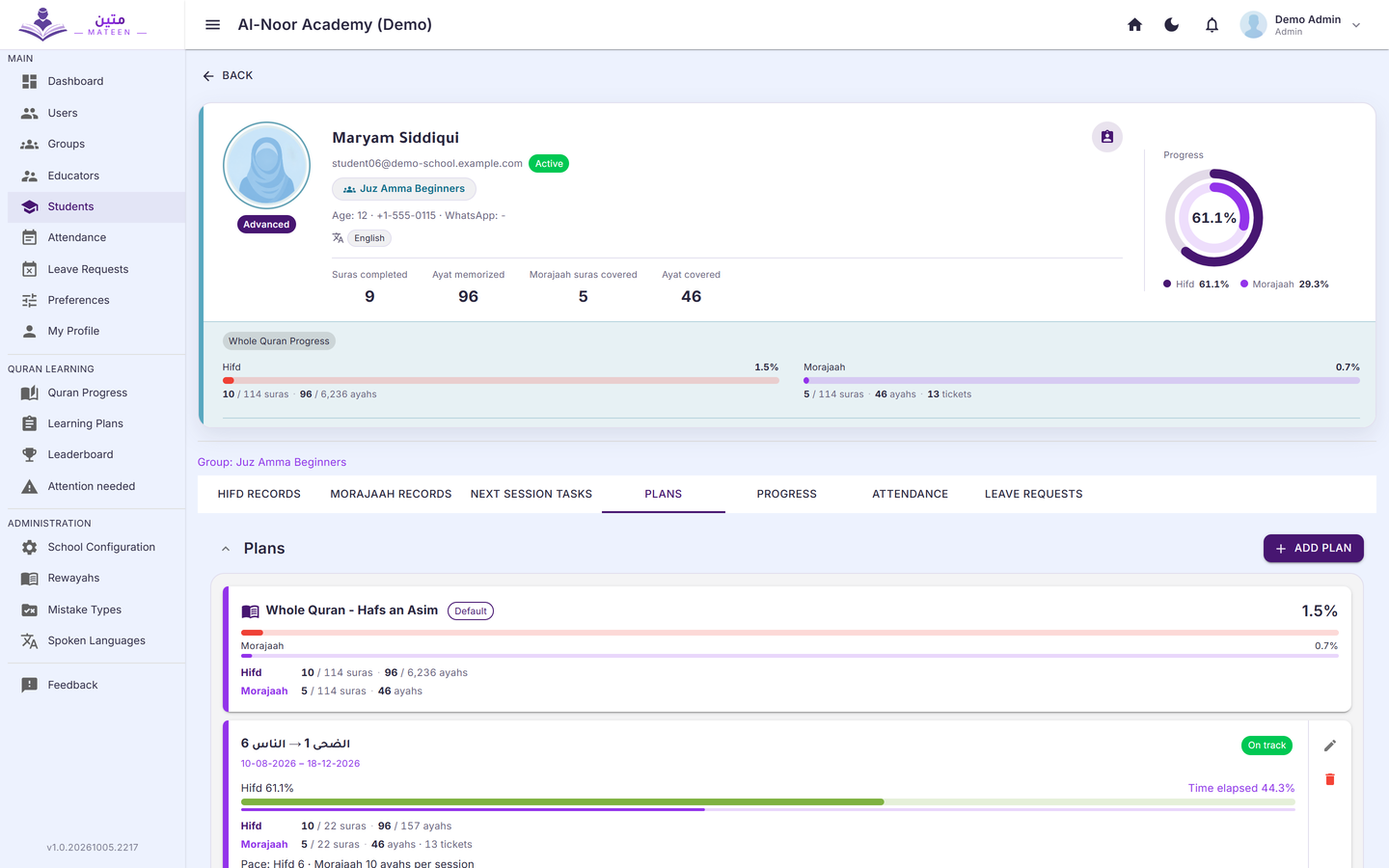Open the Juz Amma Beginners group chip
The height and width of the screenshot is (868, 1389).
404,189
